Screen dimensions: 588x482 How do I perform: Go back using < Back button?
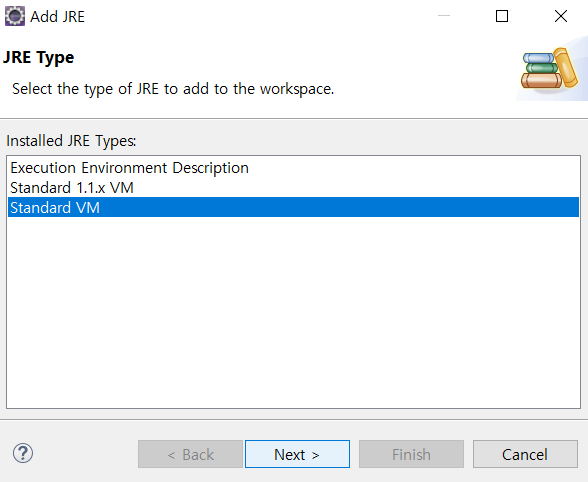(x=190, y=454)
